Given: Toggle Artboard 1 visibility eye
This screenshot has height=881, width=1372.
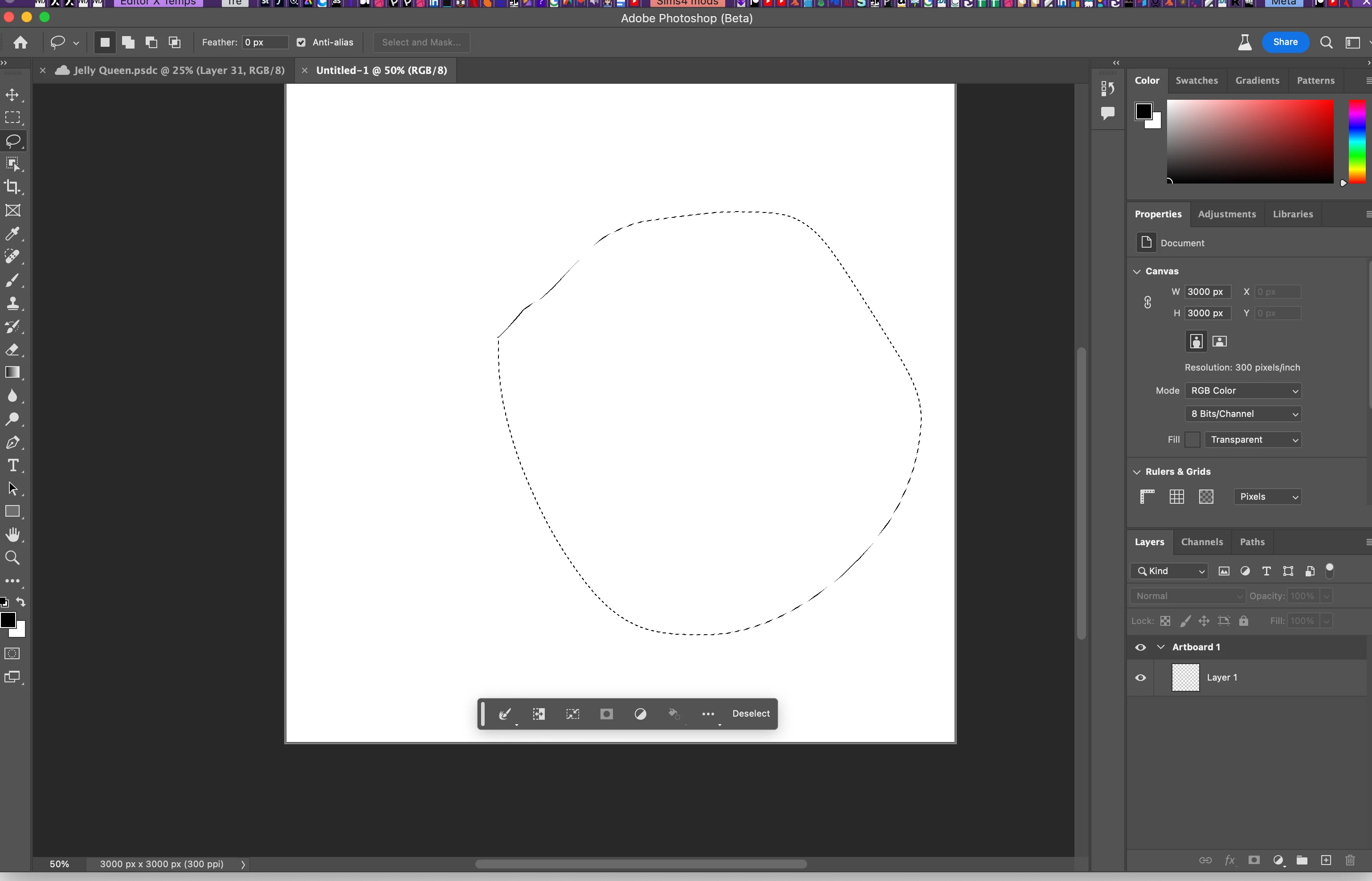Looking at the screenshot, I should [x=1140, y=647].
